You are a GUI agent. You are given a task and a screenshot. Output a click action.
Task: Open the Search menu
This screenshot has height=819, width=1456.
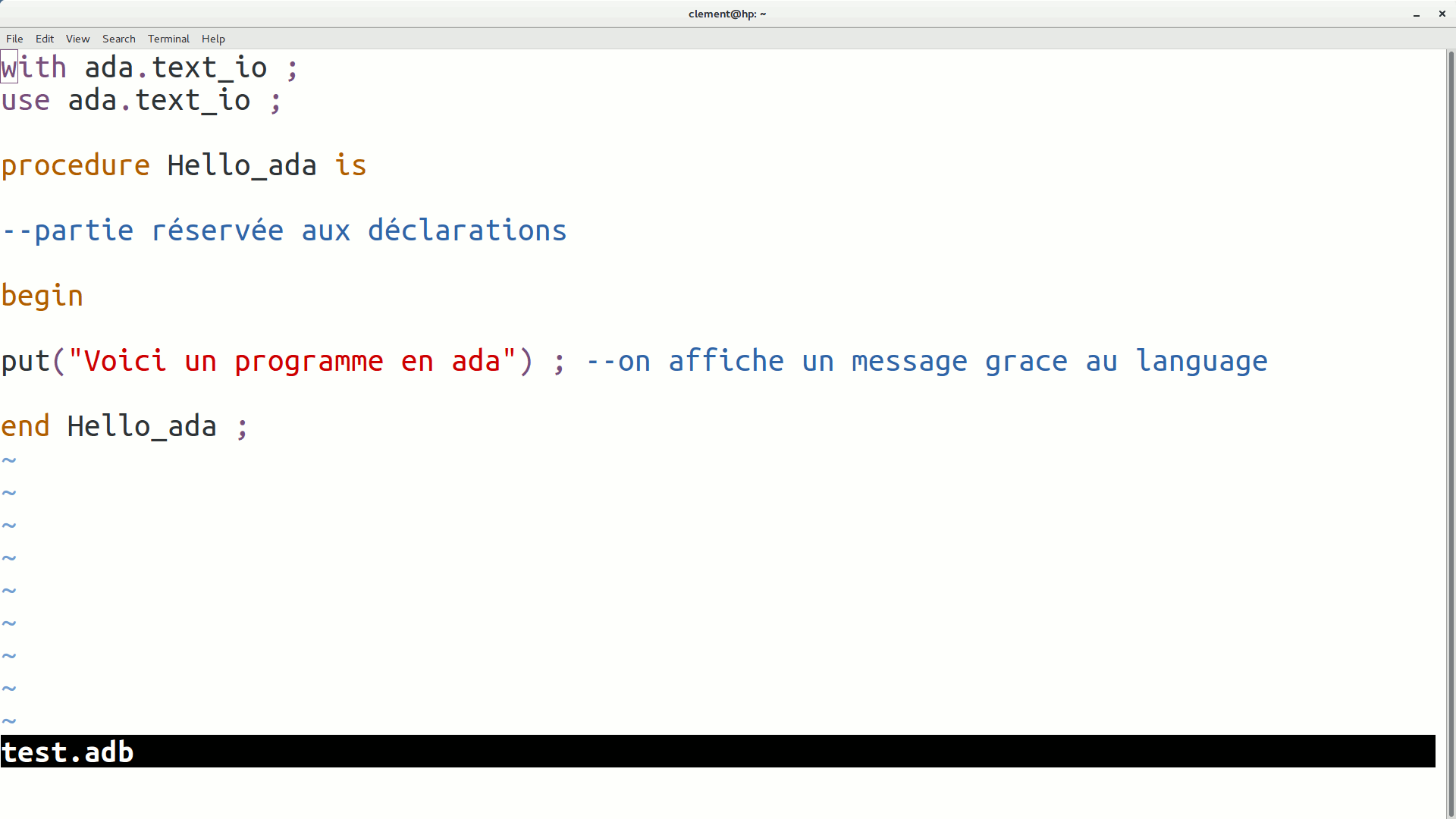(x=119, y=39)
